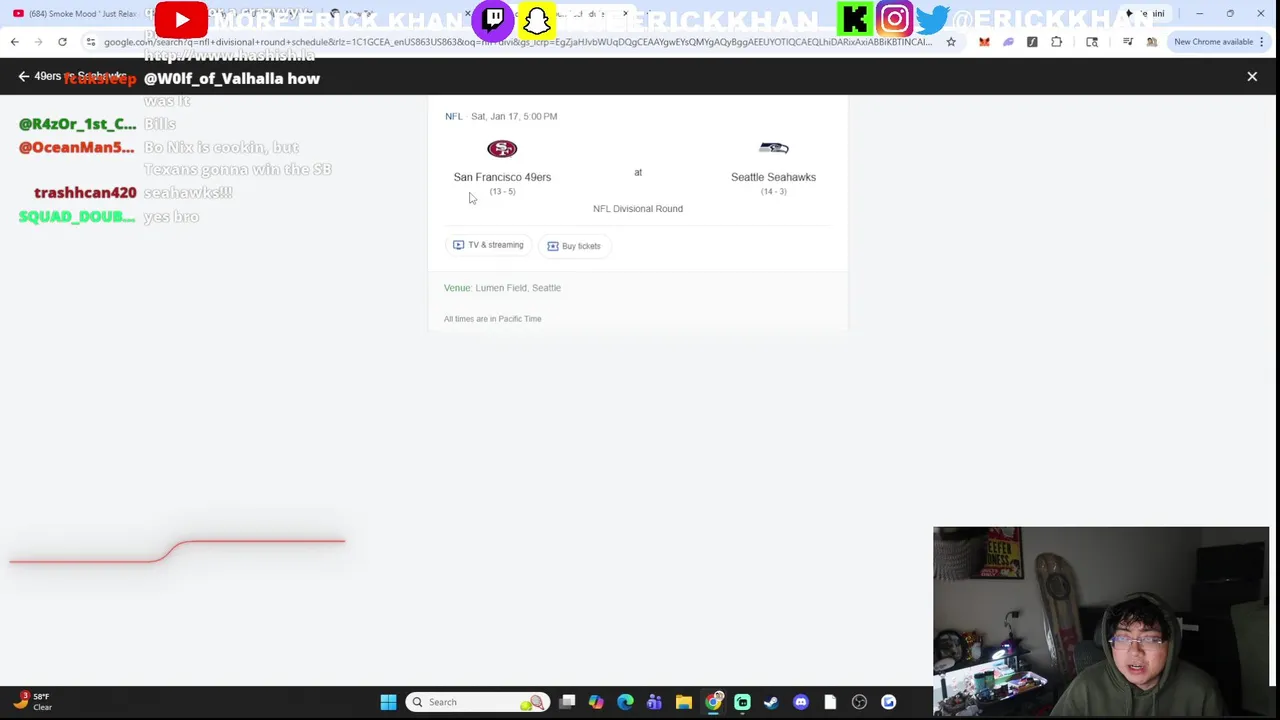Launch Copilot from taskbar
The image size is (1280, 720).
click(596, 702)
